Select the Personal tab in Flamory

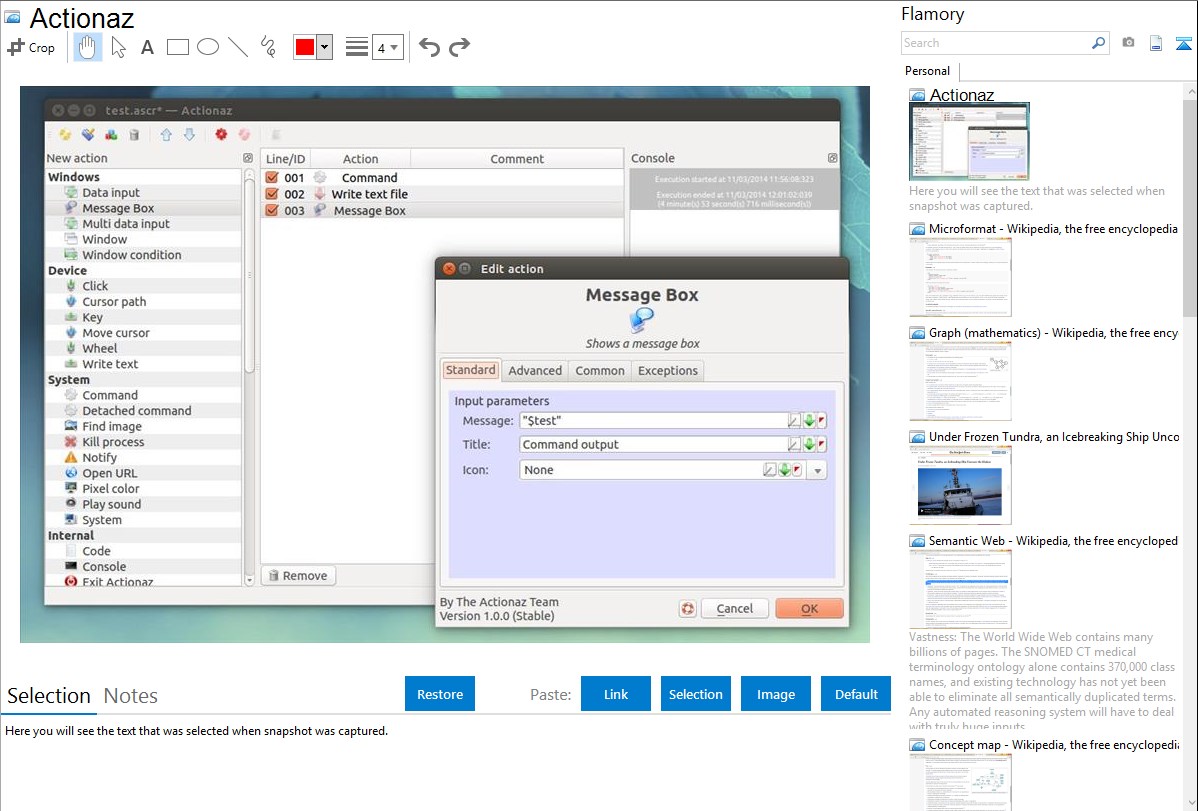pyautogui.click(x=927, y=71)
